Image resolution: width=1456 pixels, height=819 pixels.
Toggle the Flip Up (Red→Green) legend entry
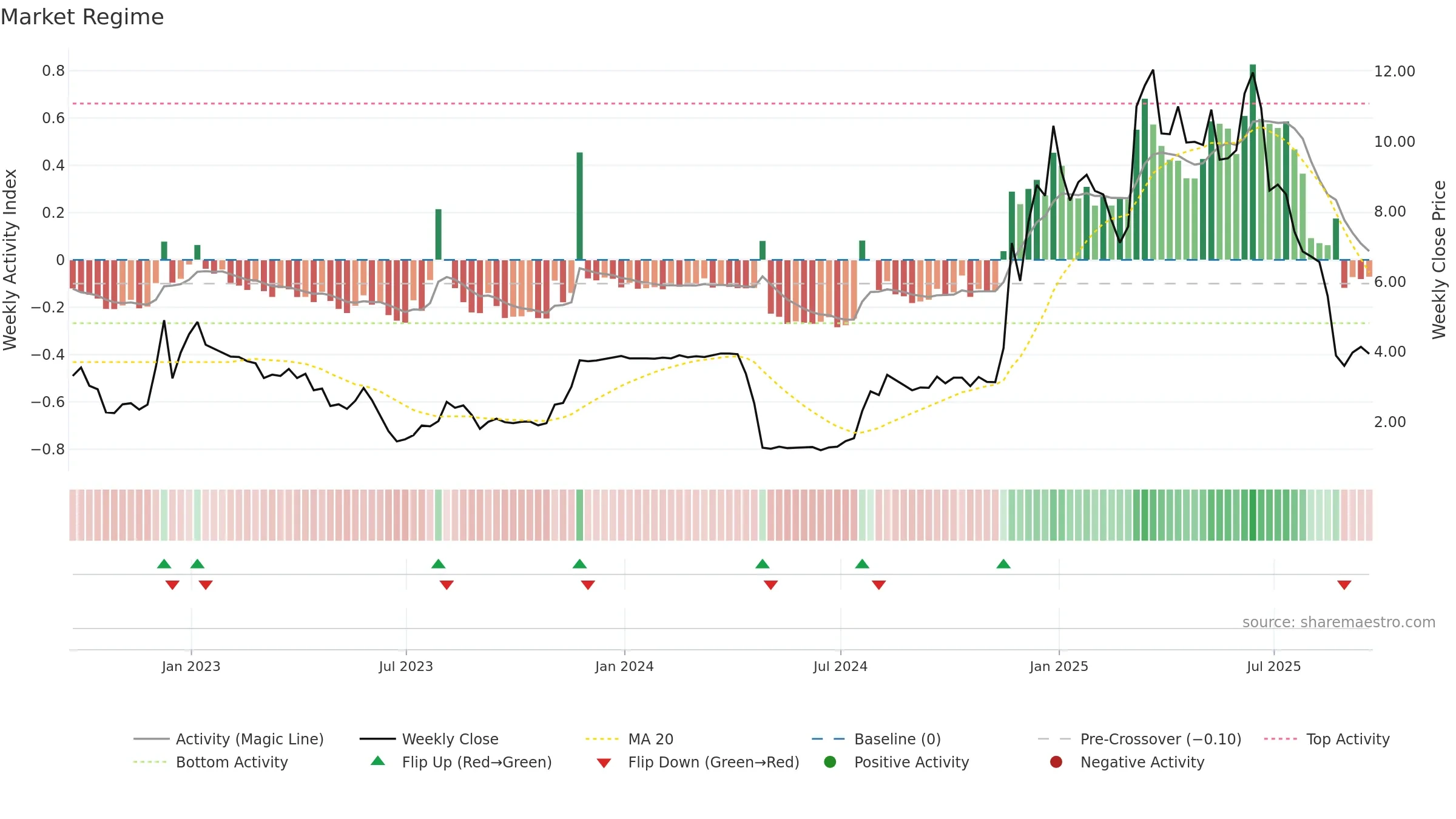[461, 762]
